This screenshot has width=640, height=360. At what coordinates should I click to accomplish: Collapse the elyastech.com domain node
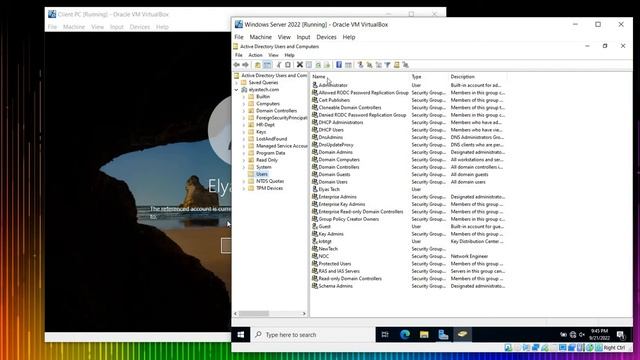coord(237,90)
